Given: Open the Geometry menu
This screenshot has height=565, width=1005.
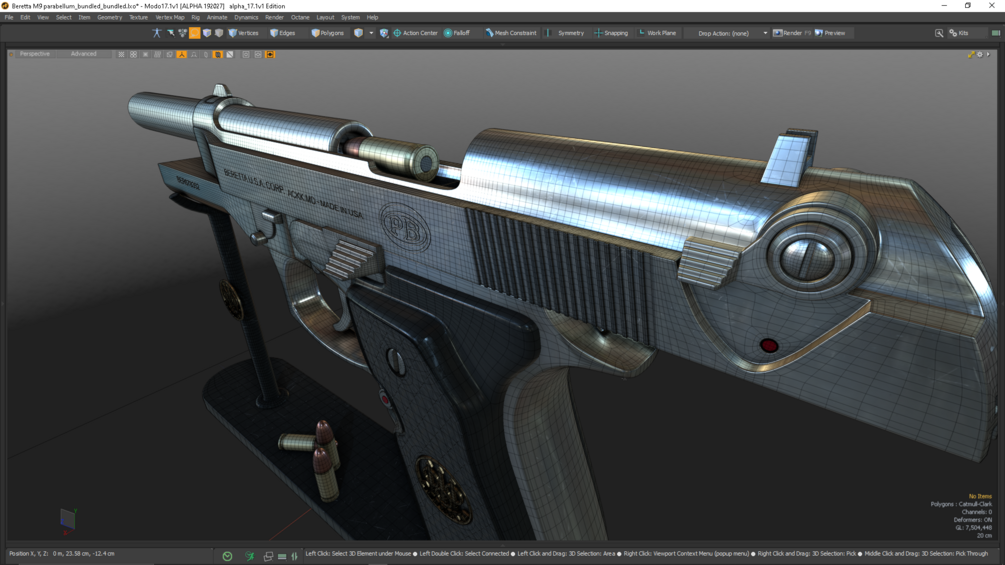Looking at the screenshot, I should coord(110,17).
